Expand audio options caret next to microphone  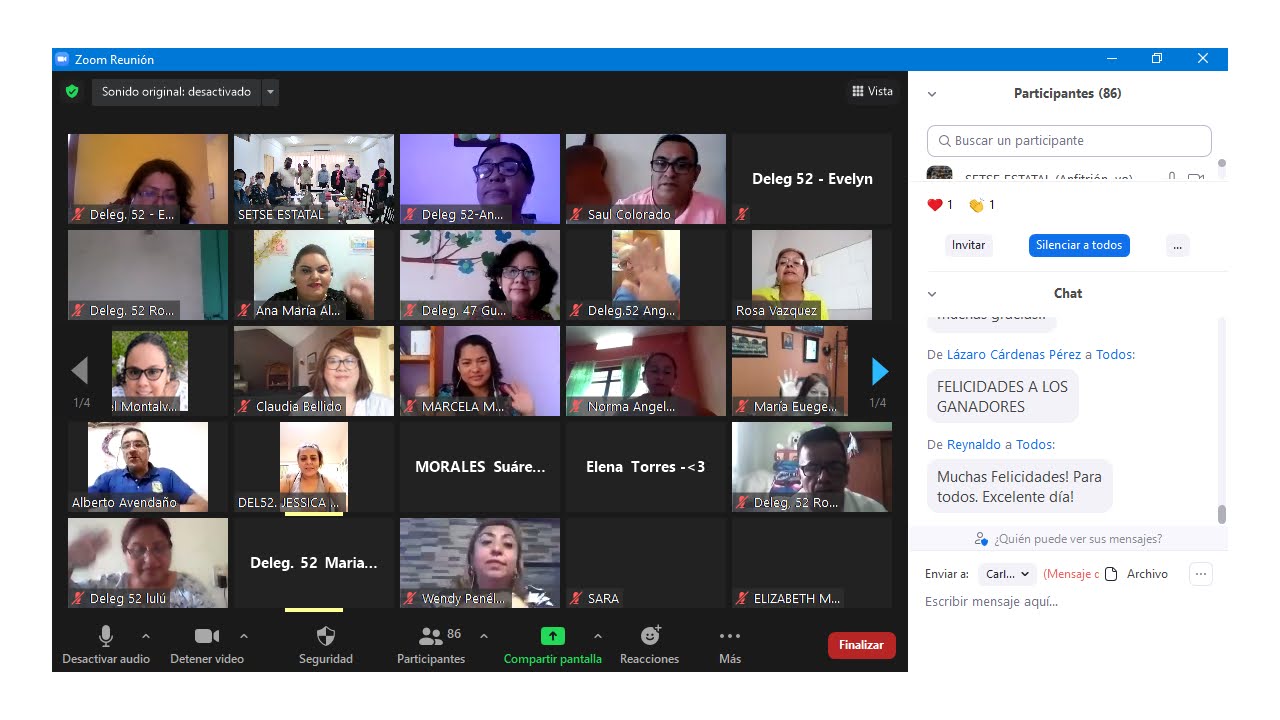pos(146,636)
